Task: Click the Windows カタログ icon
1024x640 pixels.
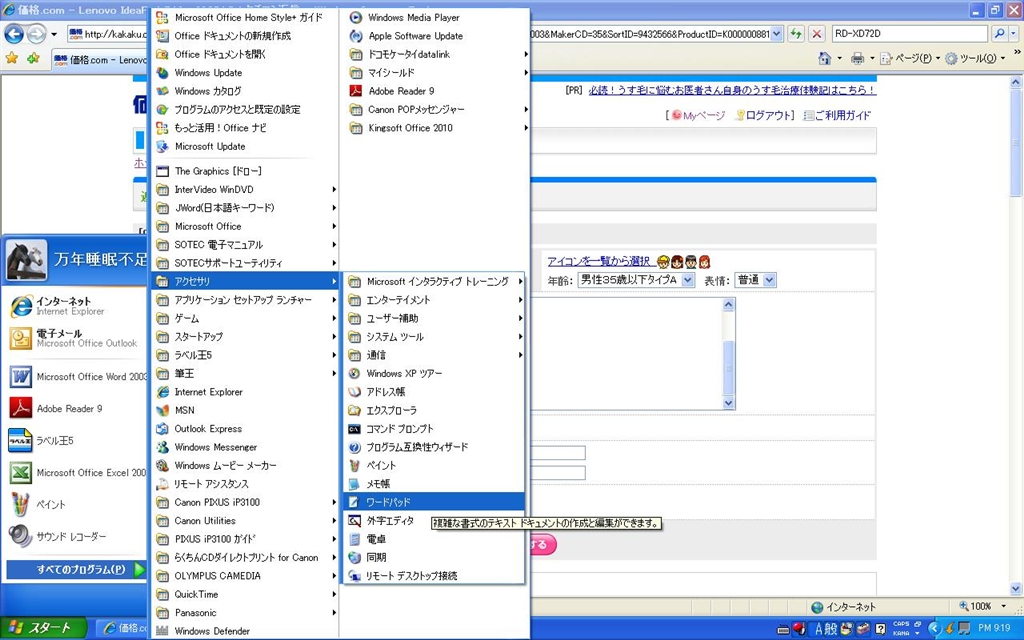Action: [162, 91]
